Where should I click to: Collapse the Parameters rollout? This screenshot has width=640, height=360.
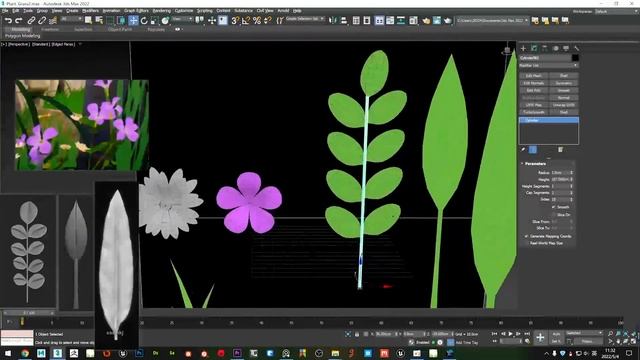(x=535, y=164)
